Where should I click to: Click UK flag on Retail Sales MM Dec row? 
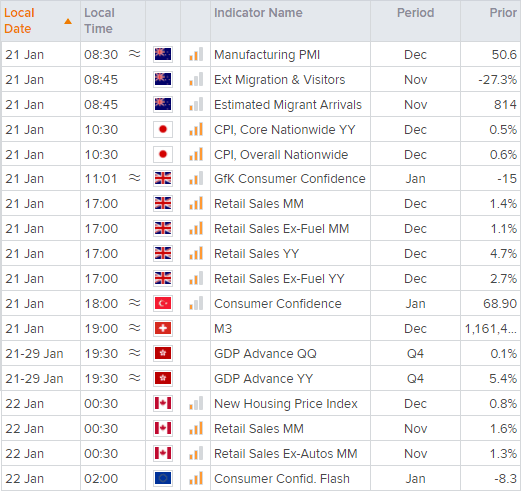point(163,203)
